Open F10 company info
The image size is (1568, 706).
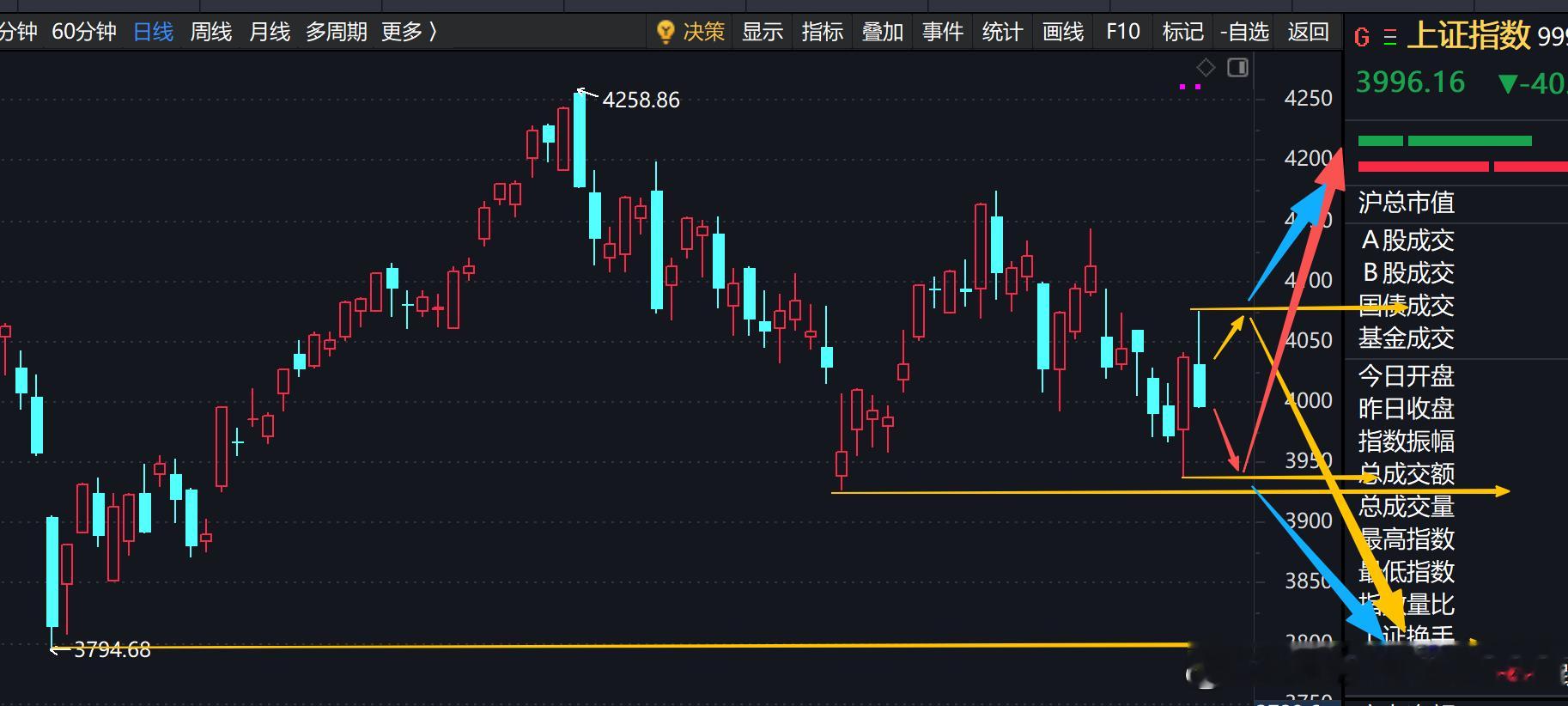click(1123, 33)
